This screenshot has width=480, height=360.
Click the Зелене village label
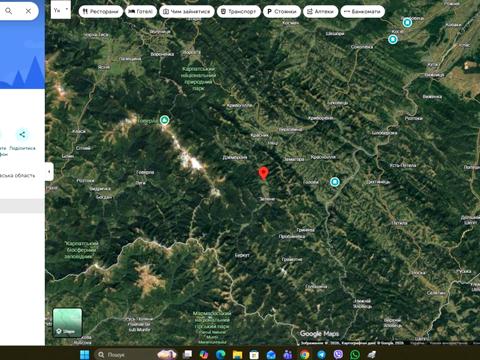(x=267, y=199)
